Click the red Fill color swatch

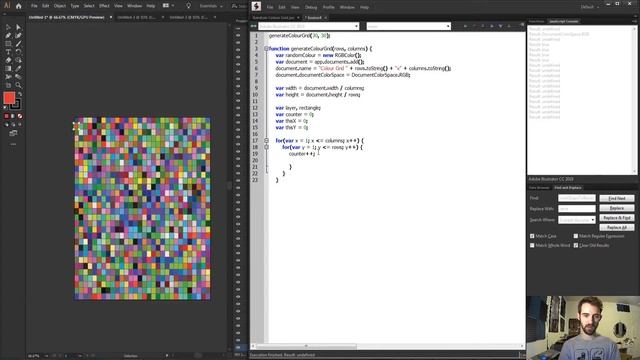(9, 98)
